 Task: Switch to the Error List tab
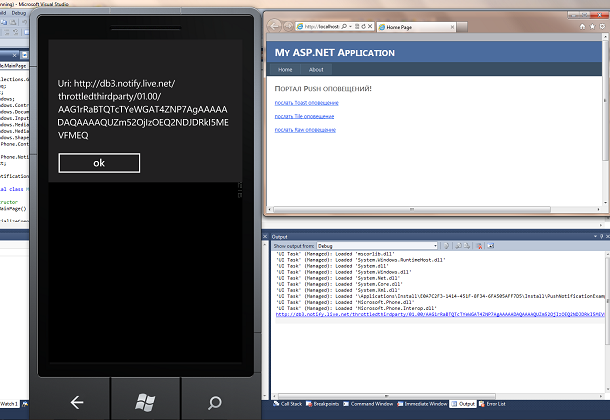coord(492,404)
